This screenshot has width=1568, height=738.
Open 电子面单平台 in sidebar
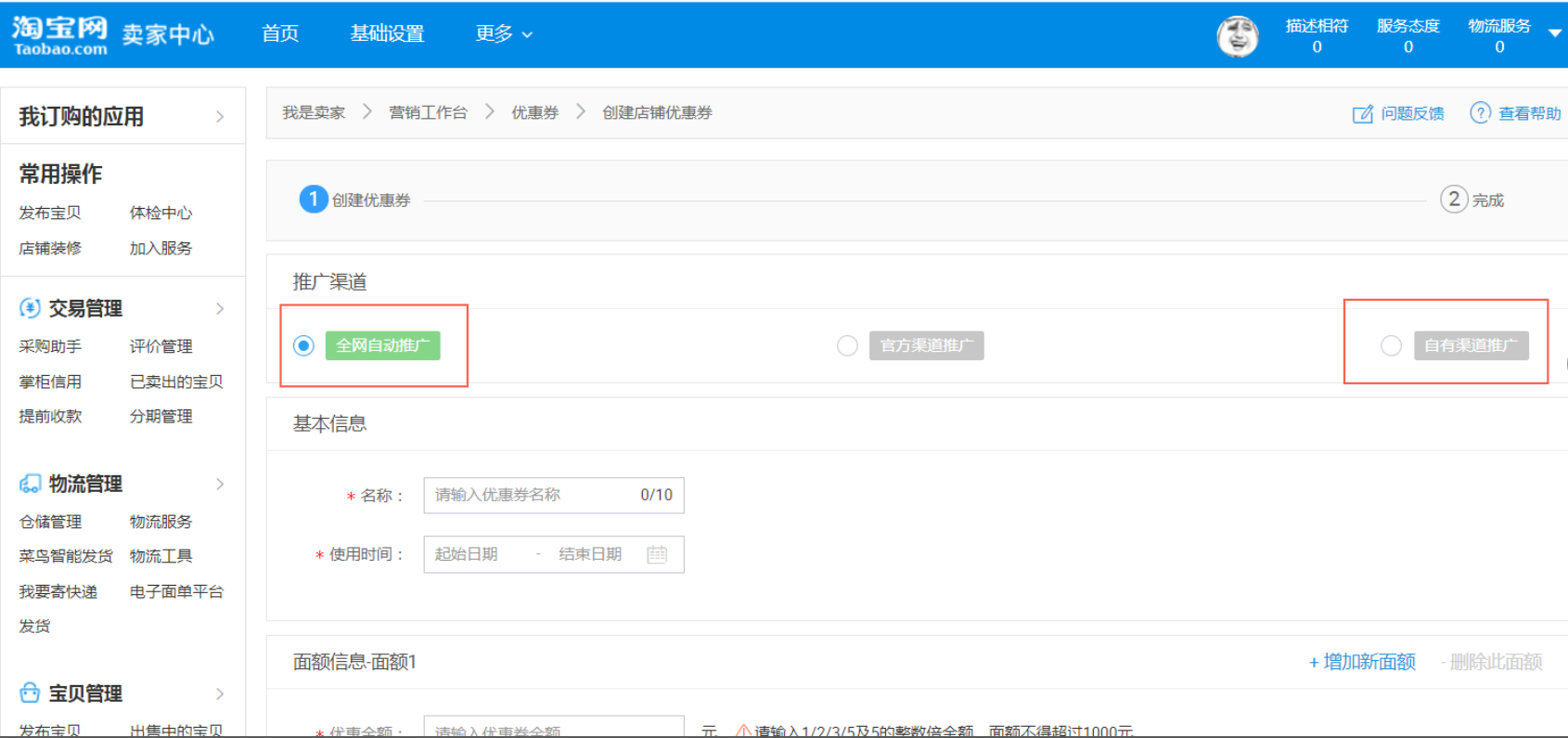coord(176,591)
